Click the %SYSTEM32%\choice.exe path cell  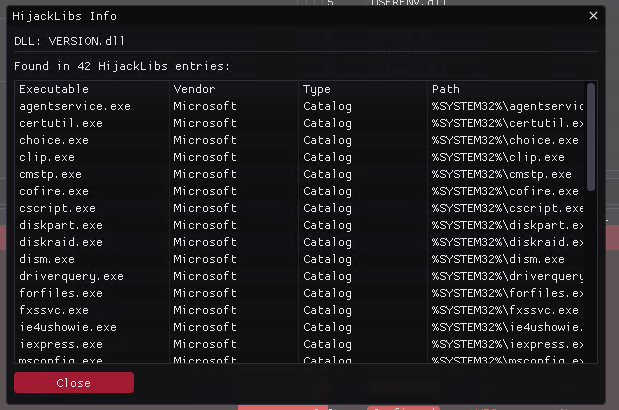coord(505,140)
